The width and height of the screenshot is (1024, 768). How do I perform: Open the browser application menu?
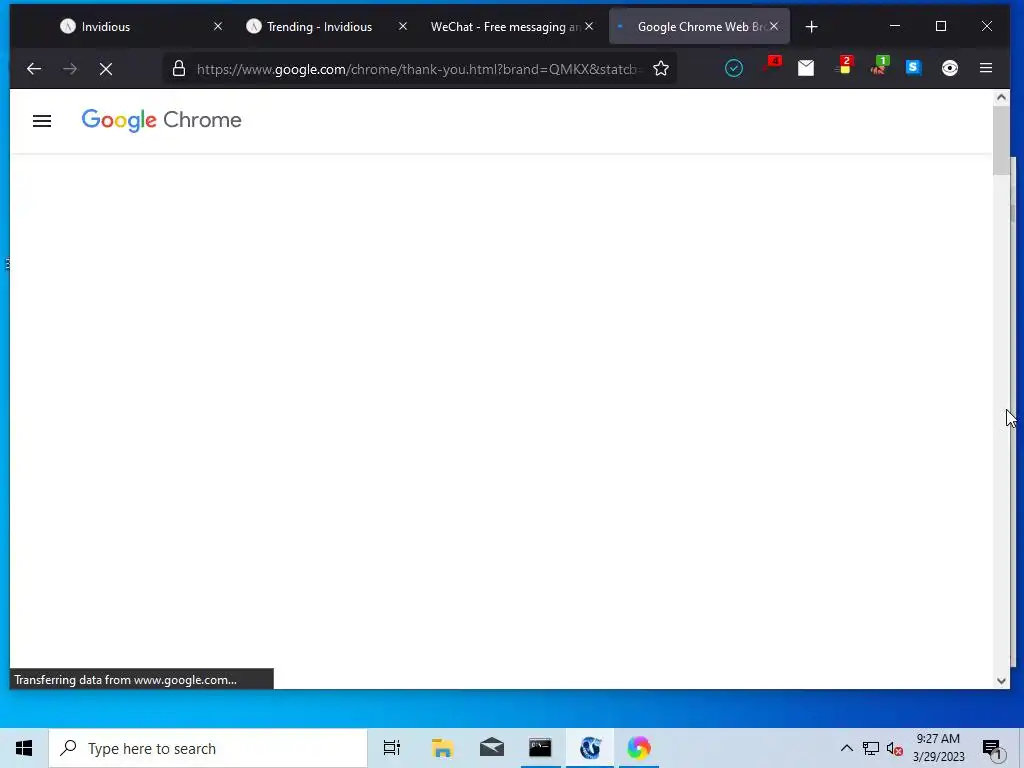pos(986,68)
